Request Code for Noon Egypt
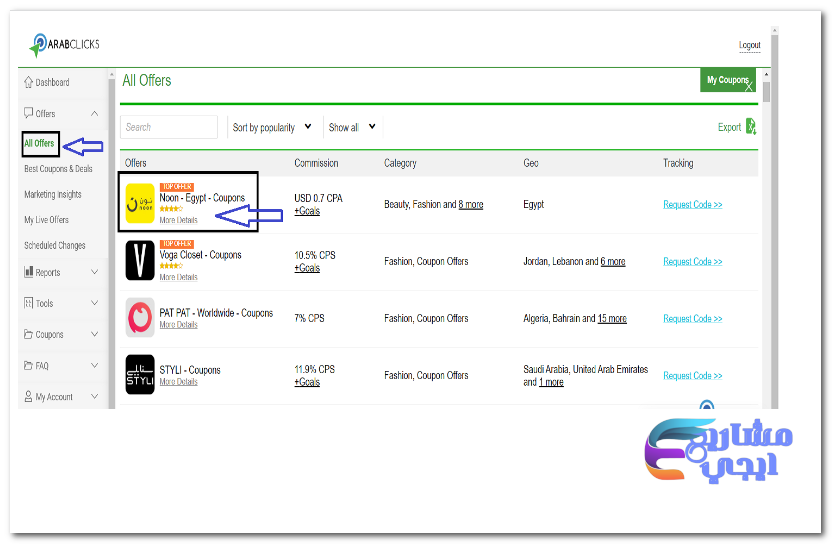The image size is (832, 544). coord(692,204)
